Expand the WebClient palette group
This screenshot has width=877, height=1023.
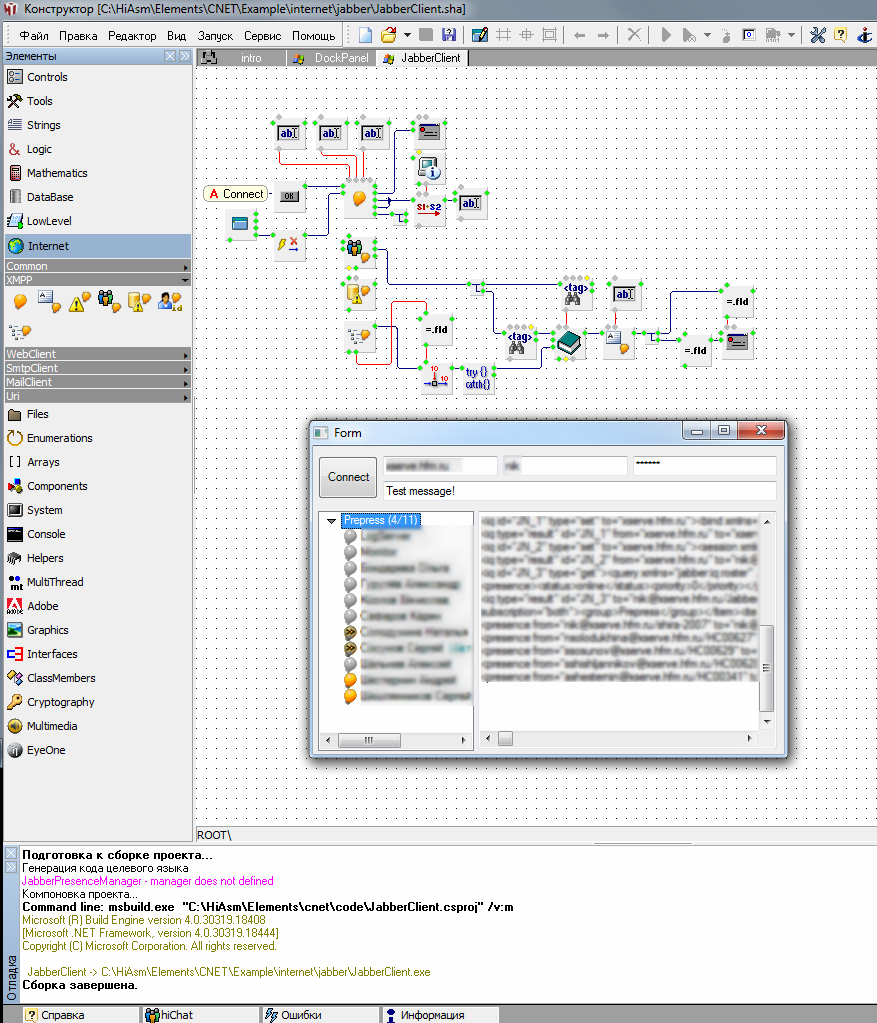pos(186,354)
